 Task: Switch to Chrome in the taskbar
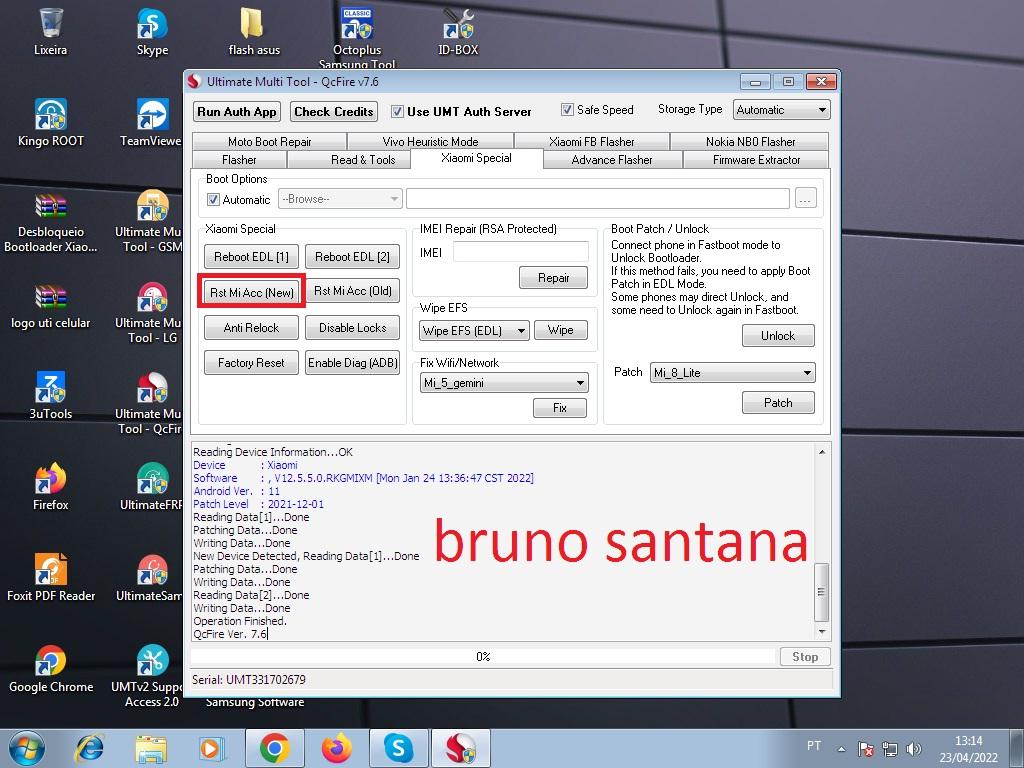275,748
